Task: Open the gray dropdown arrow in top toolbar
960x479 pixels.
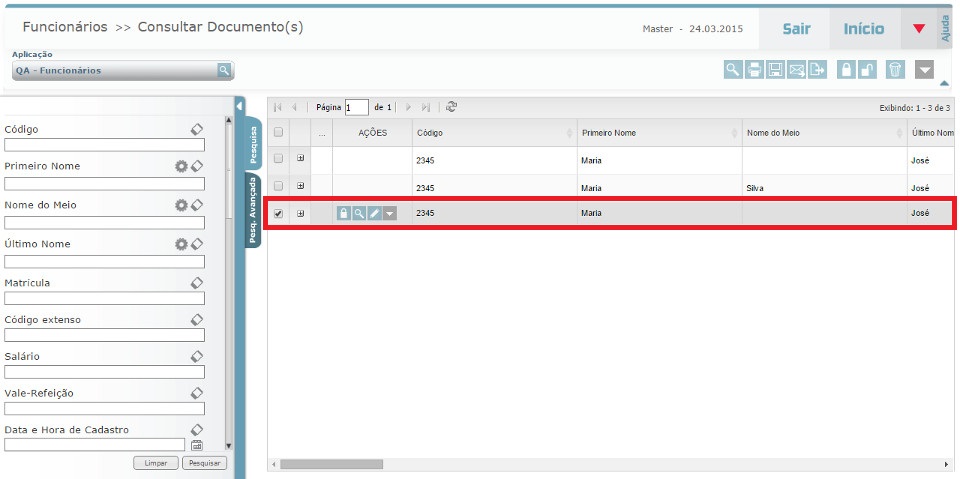Action: pos(925,69)
